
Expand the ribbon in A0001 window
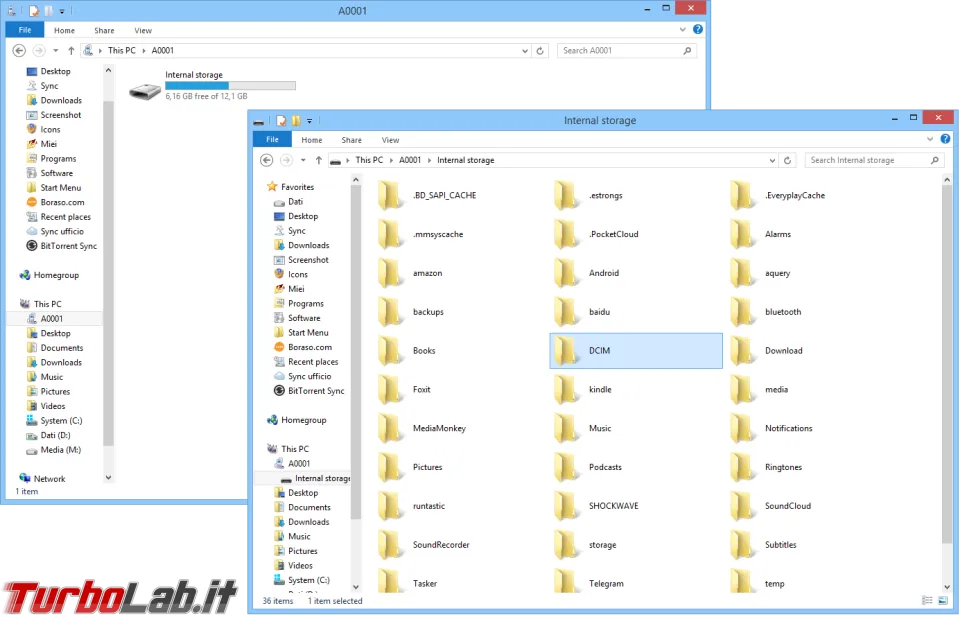pyautogui.click(x=683, y=29)
